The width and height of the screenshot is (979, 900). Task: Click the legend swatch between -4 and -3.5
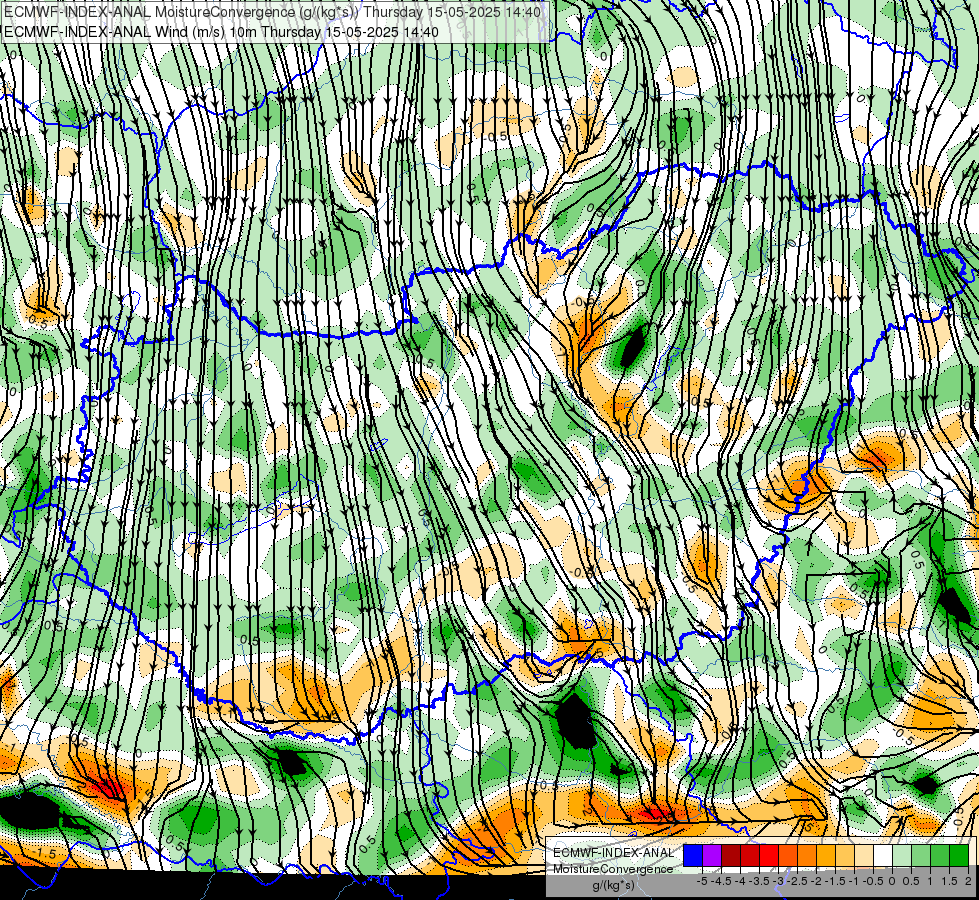coord(750,856)
